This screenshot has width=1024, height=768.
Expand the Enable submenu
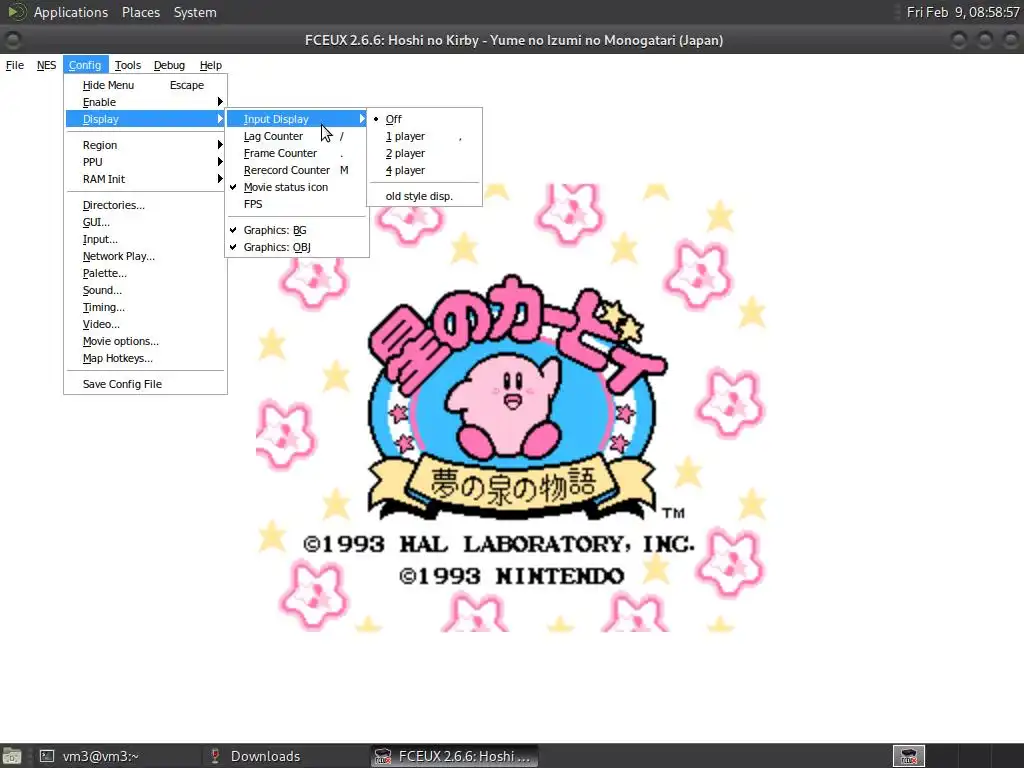click(x=145, y=102)
